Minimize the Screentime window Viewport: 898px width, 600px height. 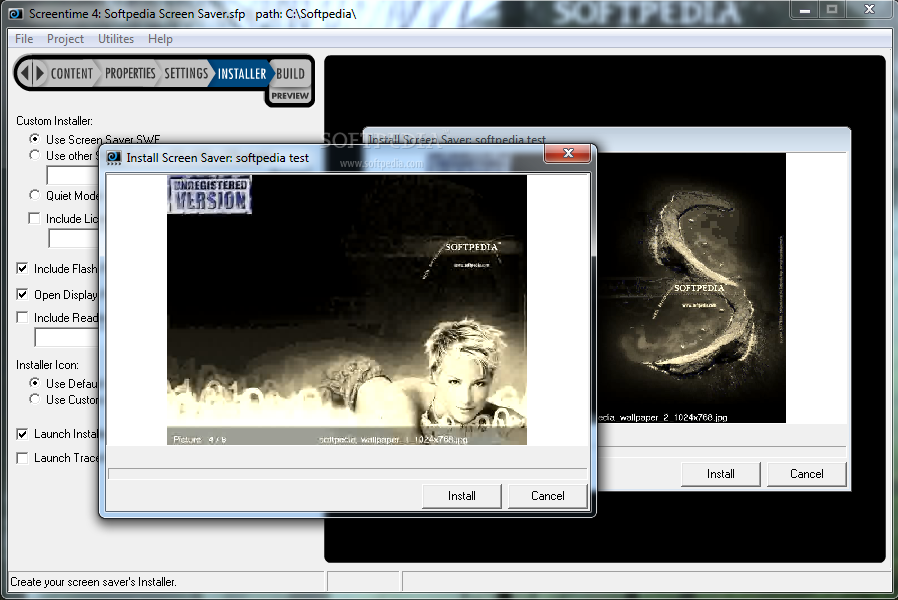[x=805, y=10]
